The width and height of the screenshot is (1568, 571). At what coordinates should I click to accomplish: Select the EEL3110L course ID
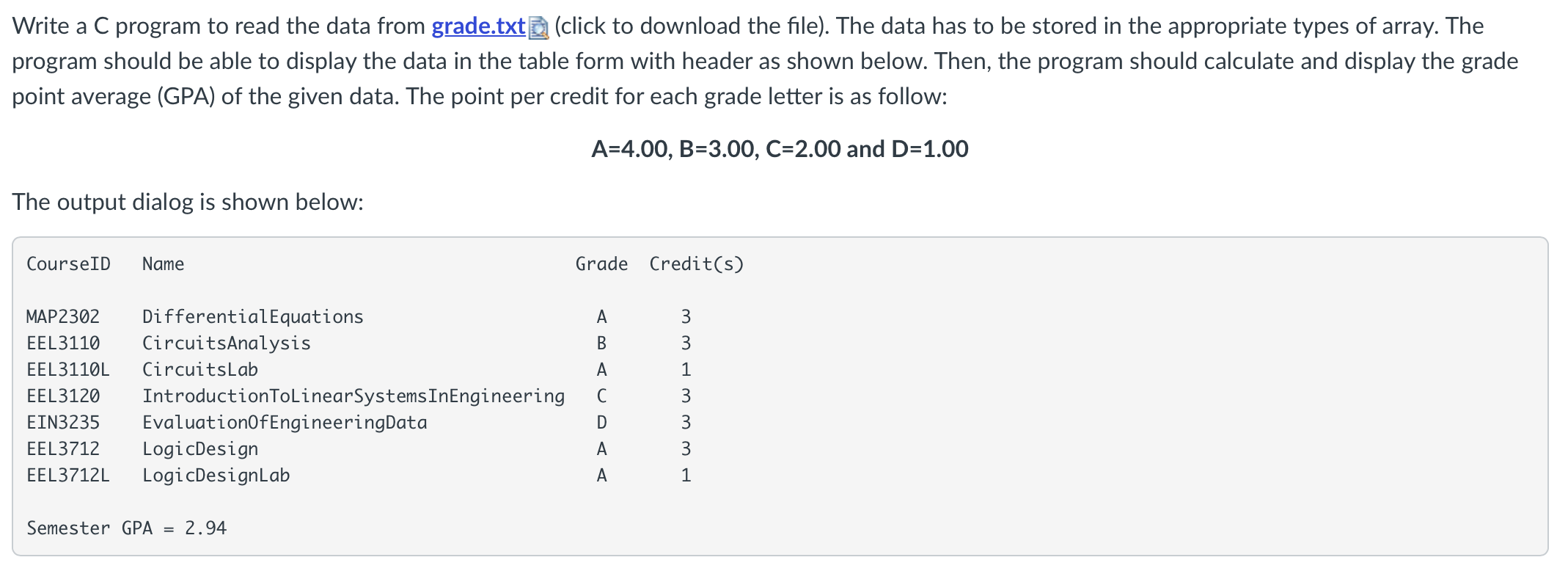click(x=68, y=370)
